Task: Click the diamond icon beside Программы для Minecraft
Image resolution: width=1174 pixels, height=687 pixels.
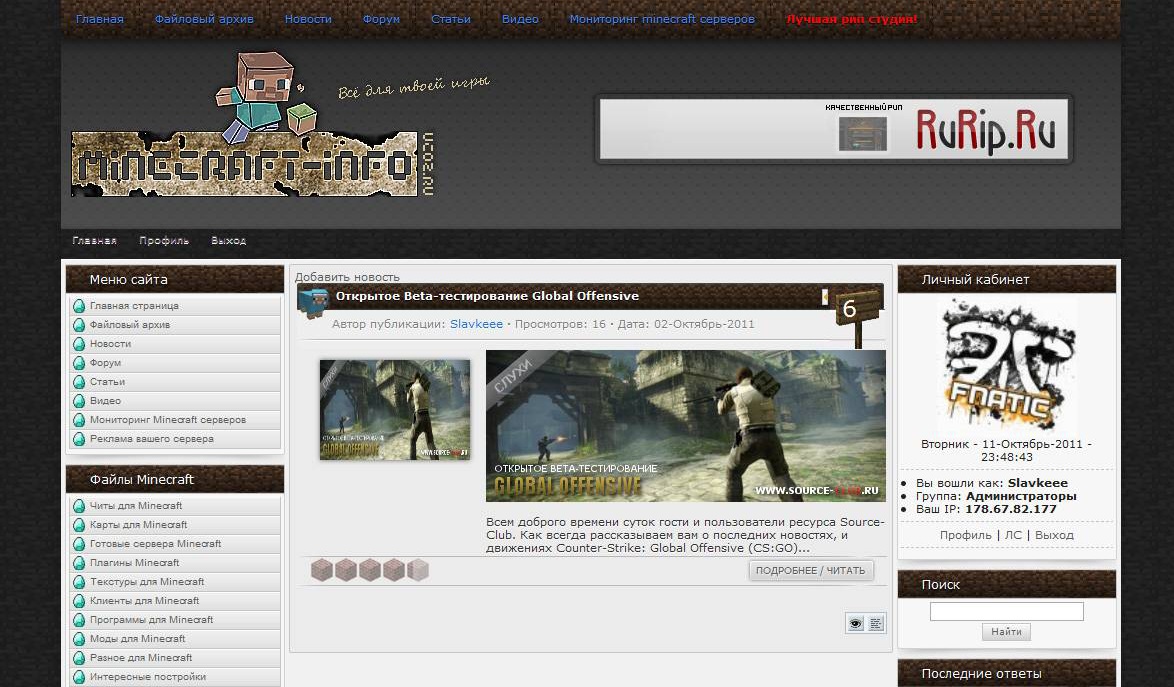Action: (x=79, y=620)
